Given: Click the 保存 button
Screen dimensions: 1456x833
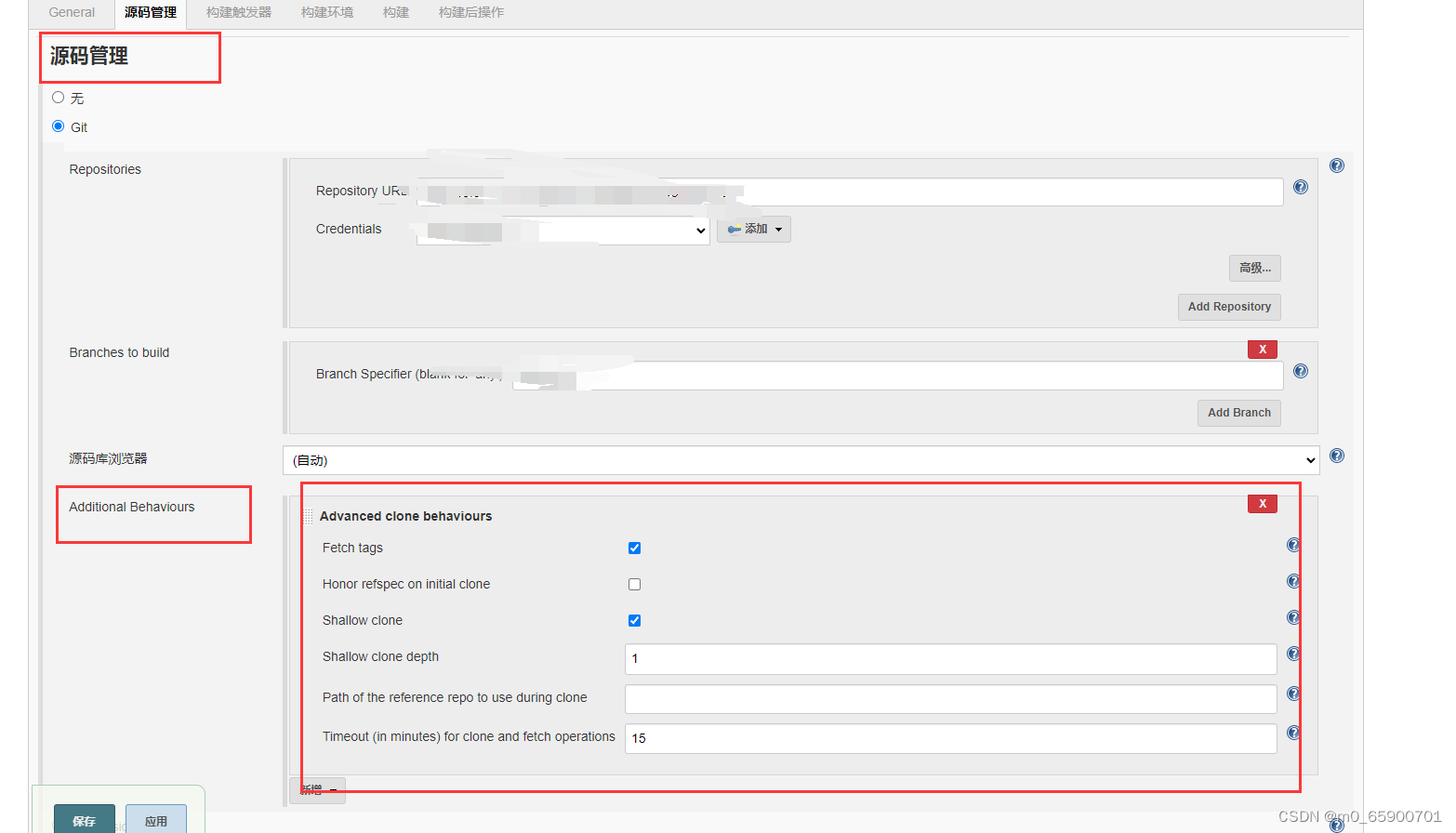Looking at the screenshot, I should [x=84, y=819].
